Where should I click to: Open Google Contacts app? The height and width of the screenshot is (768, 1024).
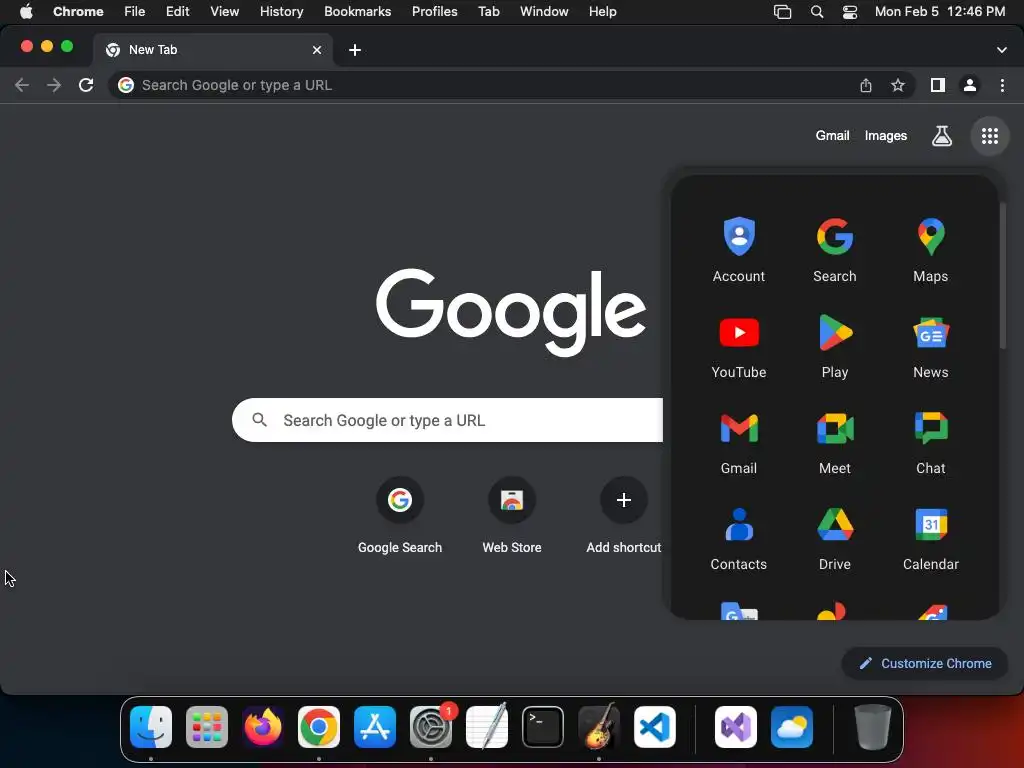(739, 538)
